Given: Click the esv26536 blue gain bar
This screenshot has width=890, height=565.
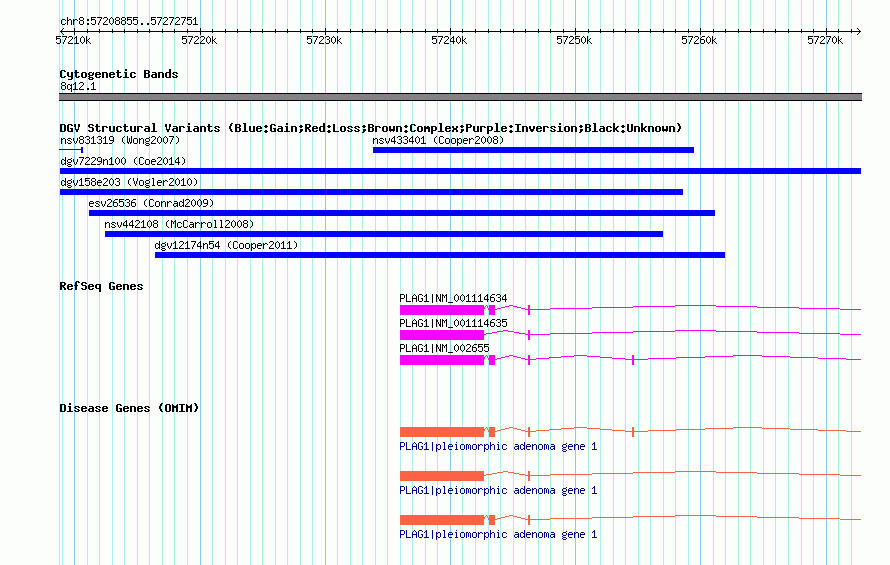Looking at the screenshot, I should [x=401, y=213].
